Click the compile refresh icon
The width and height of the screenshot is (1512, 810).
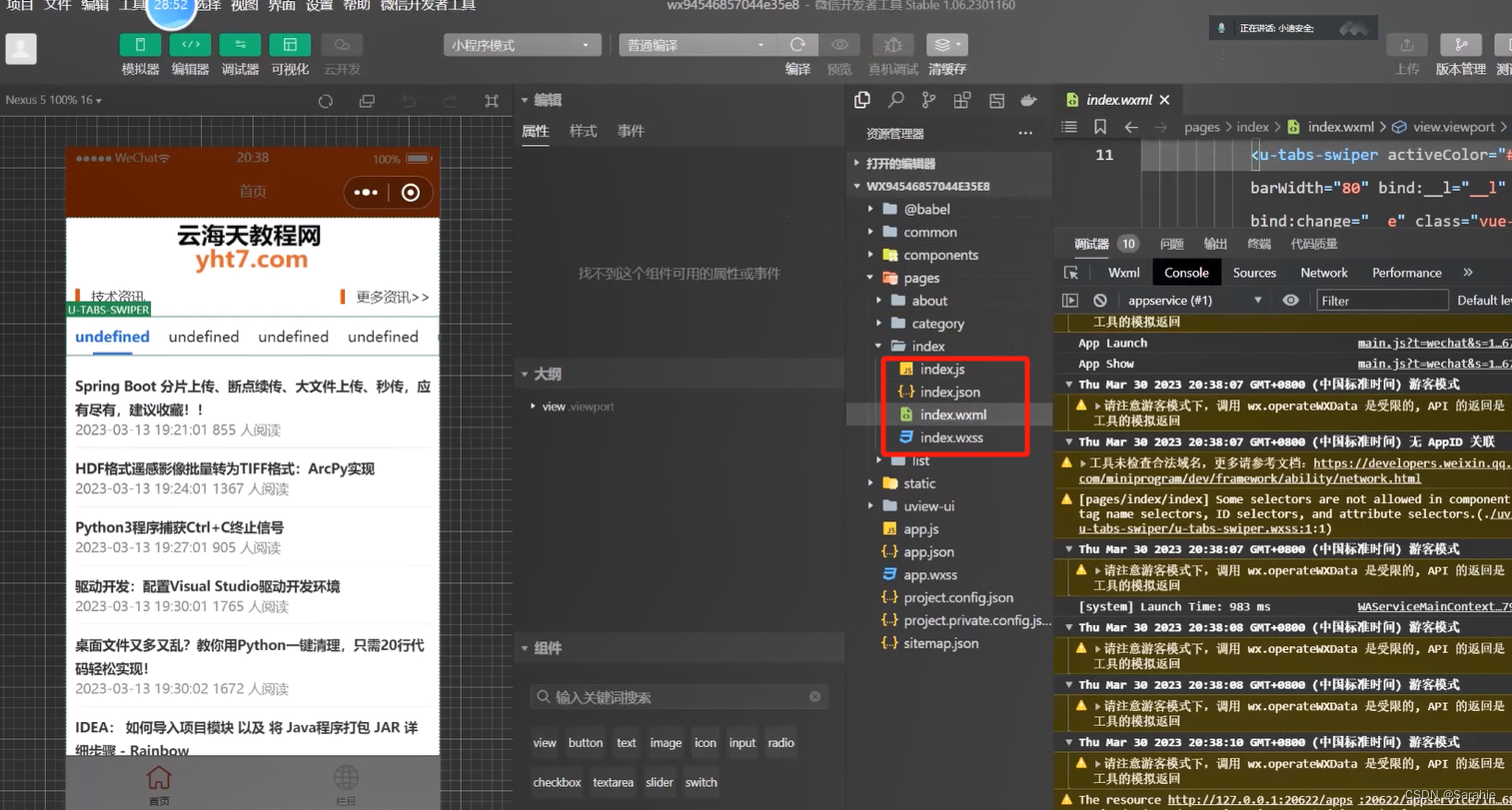pos(797,45)
